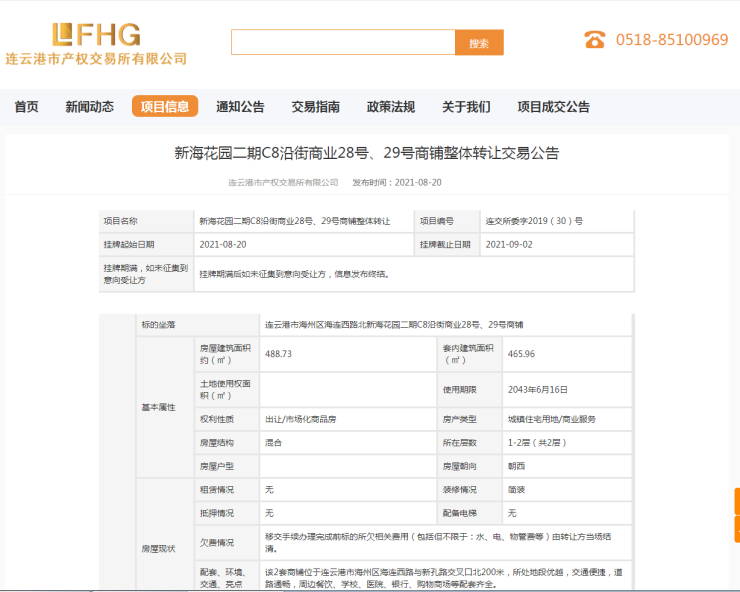The image size is (740, 592).
Task: Open 政策法规 in navigation bar
Action: (x=390, y=107)
